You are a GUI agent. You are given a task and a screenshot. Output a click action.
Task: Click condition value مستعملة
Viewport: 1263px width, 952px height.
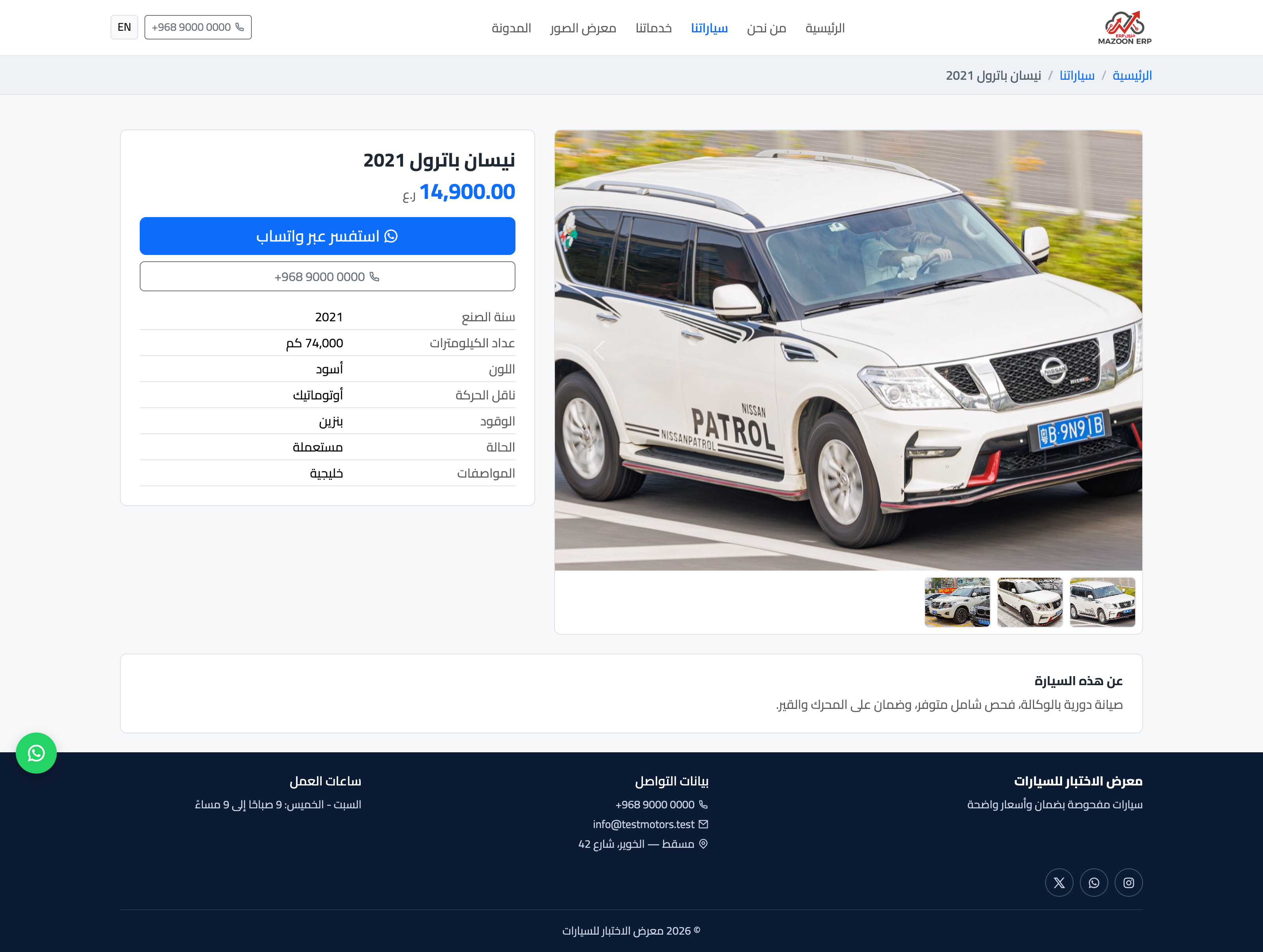point(318,447)
